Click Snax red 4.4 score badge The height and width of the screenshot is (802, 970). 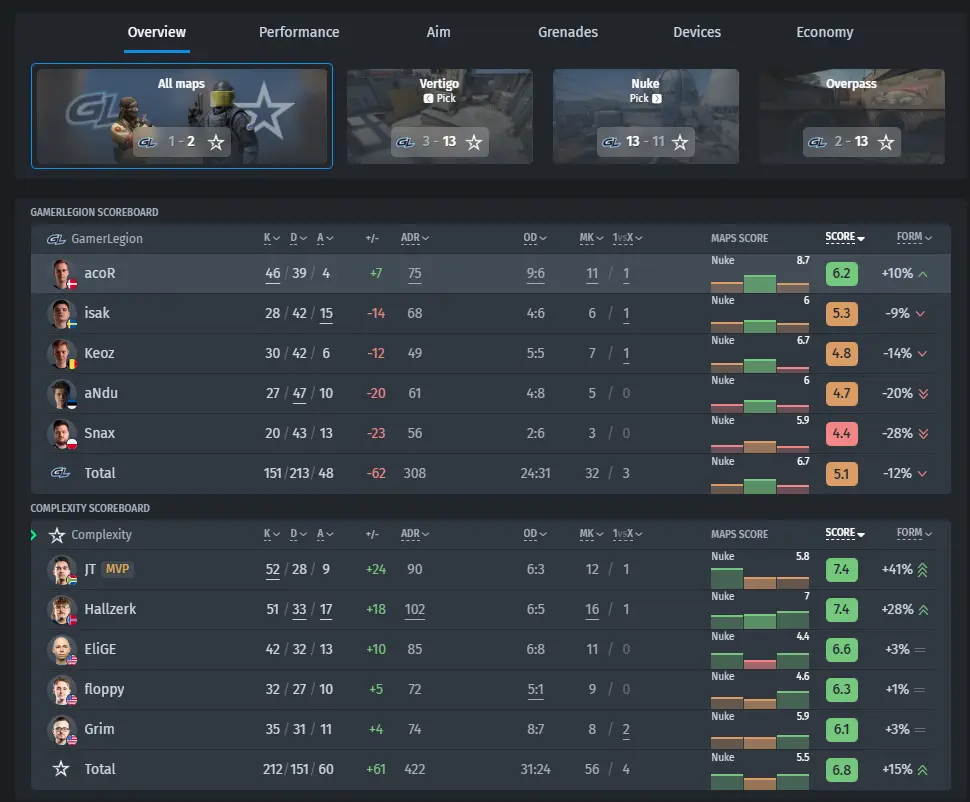tap(841, 433)
